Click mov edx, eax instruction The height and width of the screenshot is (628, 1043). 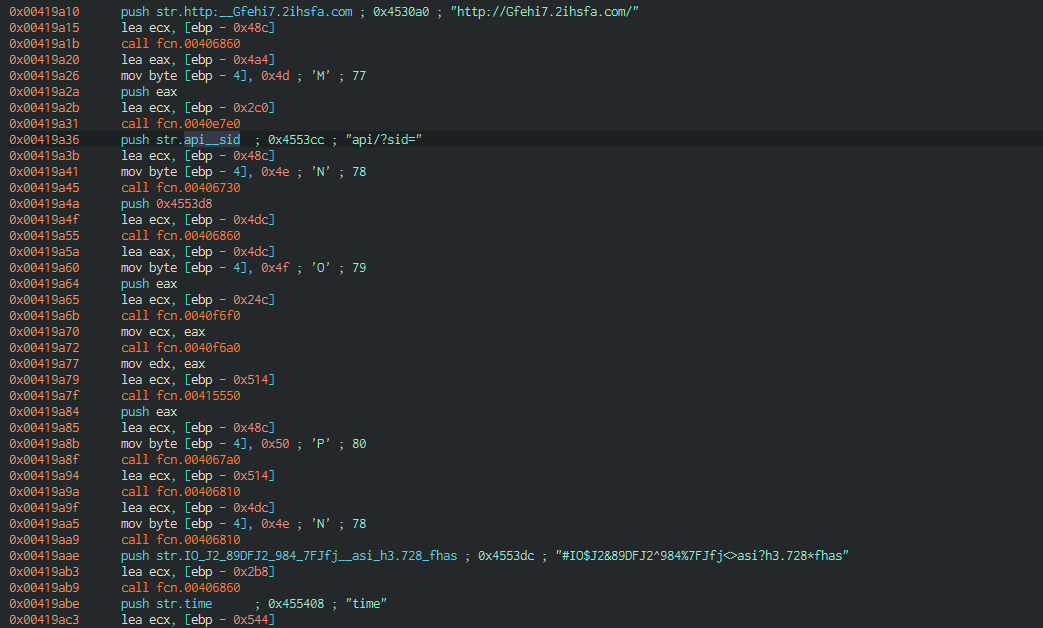[x=163, y=363]
